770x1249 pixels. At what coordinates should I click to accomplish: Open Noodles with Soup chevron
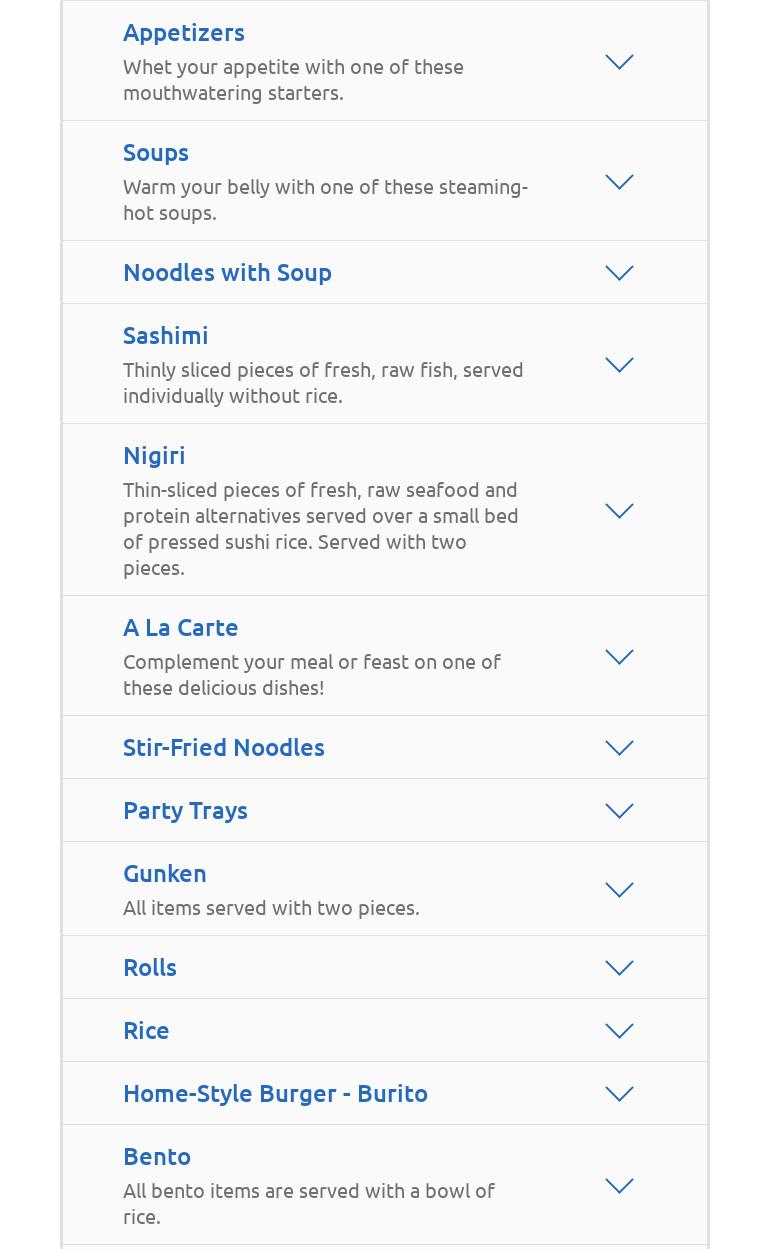click(x=619, y=273)
